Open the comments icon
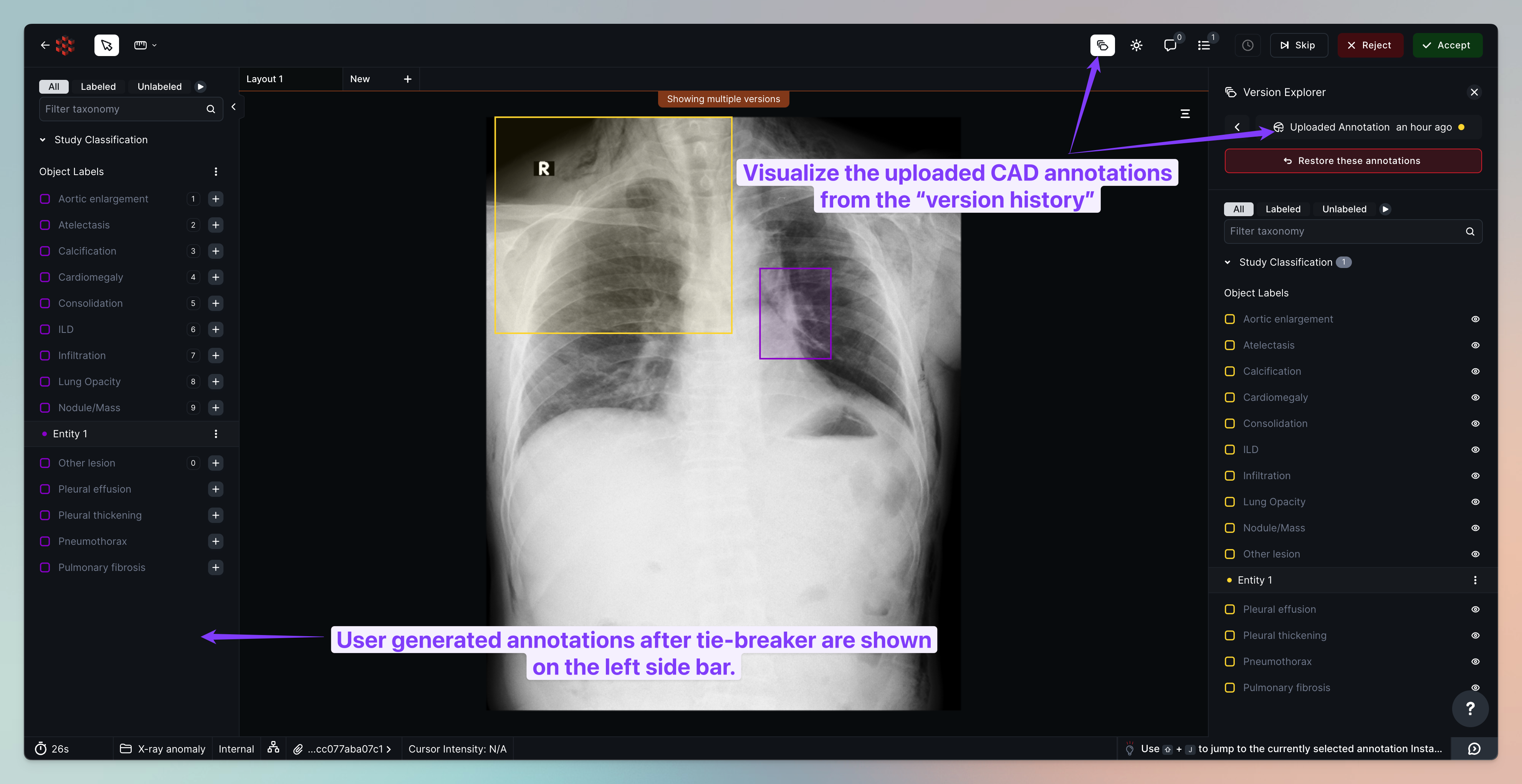Viewport: 1522px width, 784px height. coord(1170,45)
